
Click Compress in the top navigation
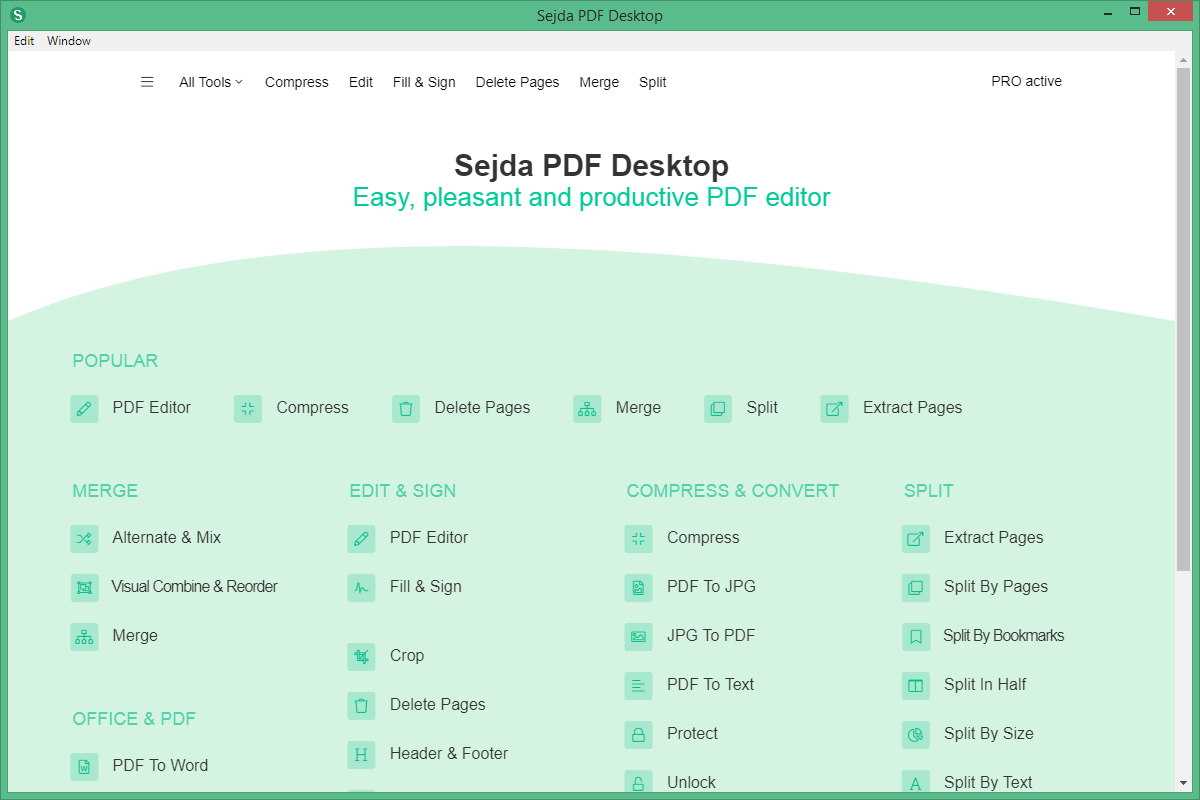tap(296, 82)
